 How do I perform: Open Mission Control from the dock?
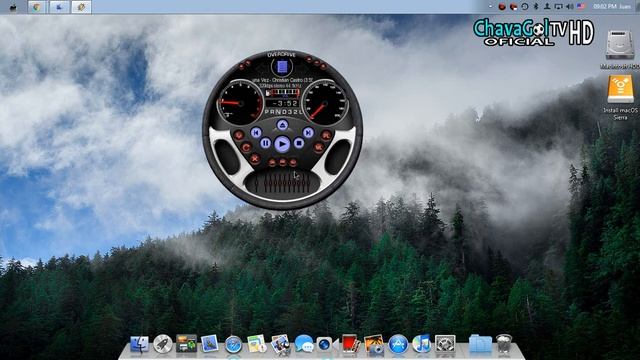pyautogui.click(x=186, y=344)
